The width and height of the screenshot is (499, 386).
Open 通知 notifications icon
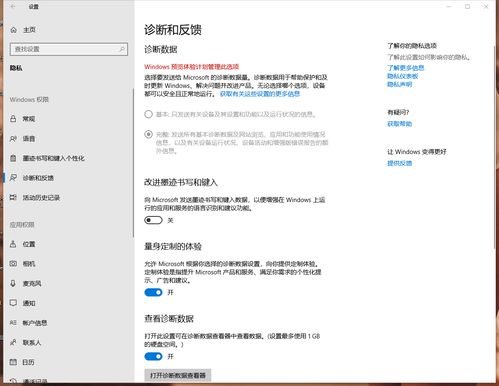click(13, 303)
